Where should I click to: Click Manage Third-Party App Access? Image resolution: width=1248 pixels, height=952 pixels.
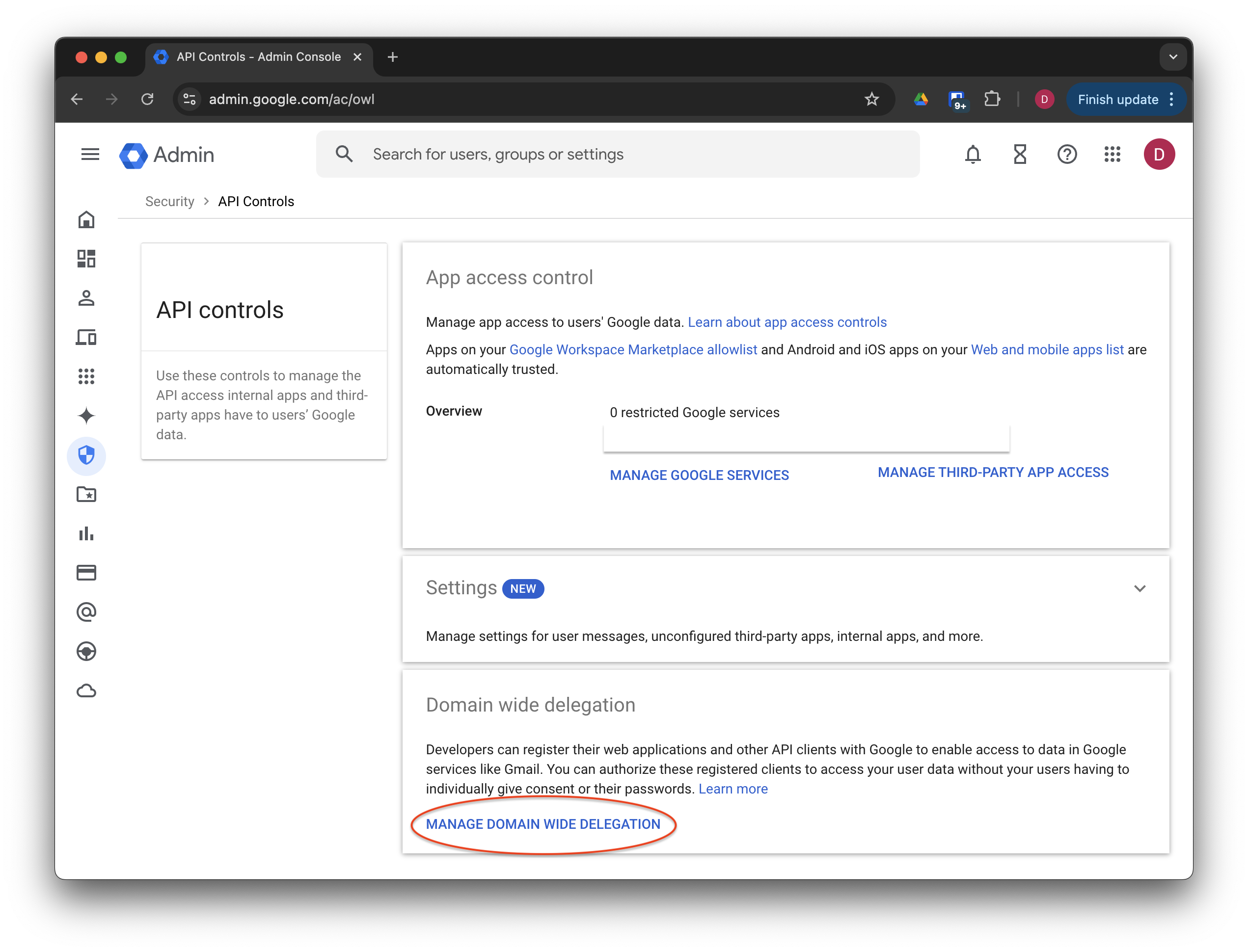(993, 472)
